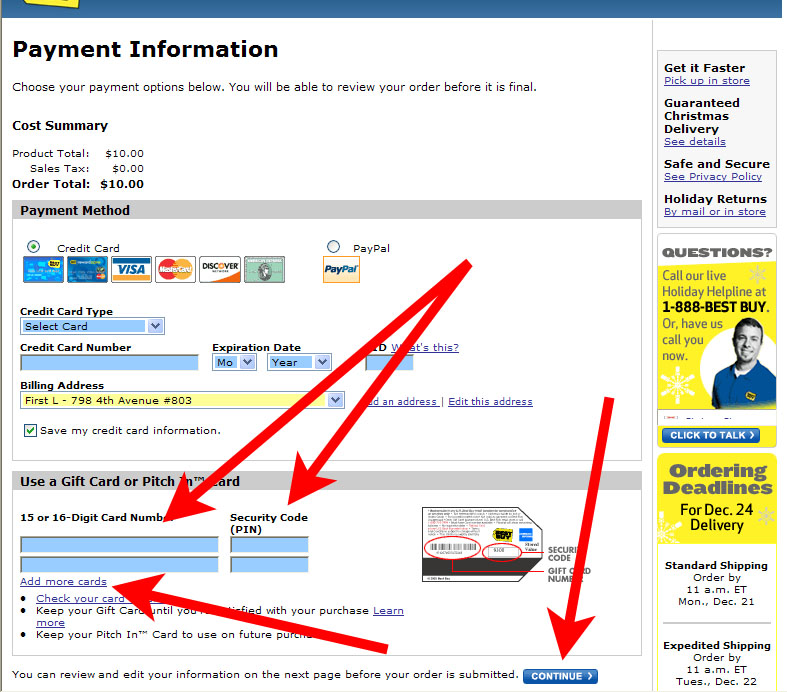Click the CLICK TO TALK button
The height and width of the screenshot is (692, 787).
tap(711, 435)
